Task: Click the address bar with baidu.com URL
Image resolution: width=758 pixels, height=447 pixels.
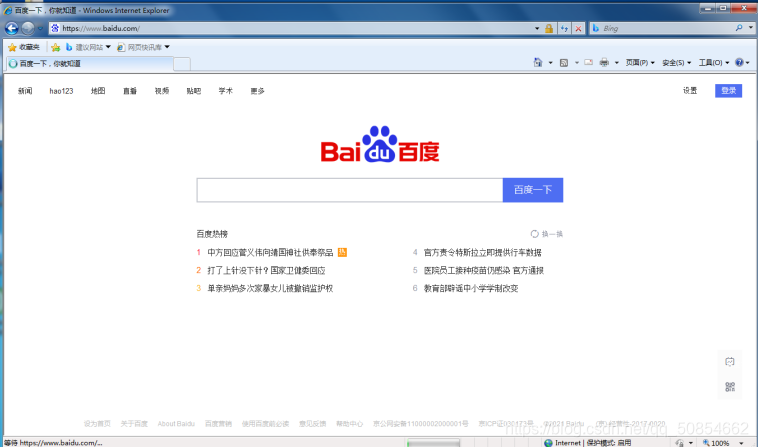Action: point(290,29)
